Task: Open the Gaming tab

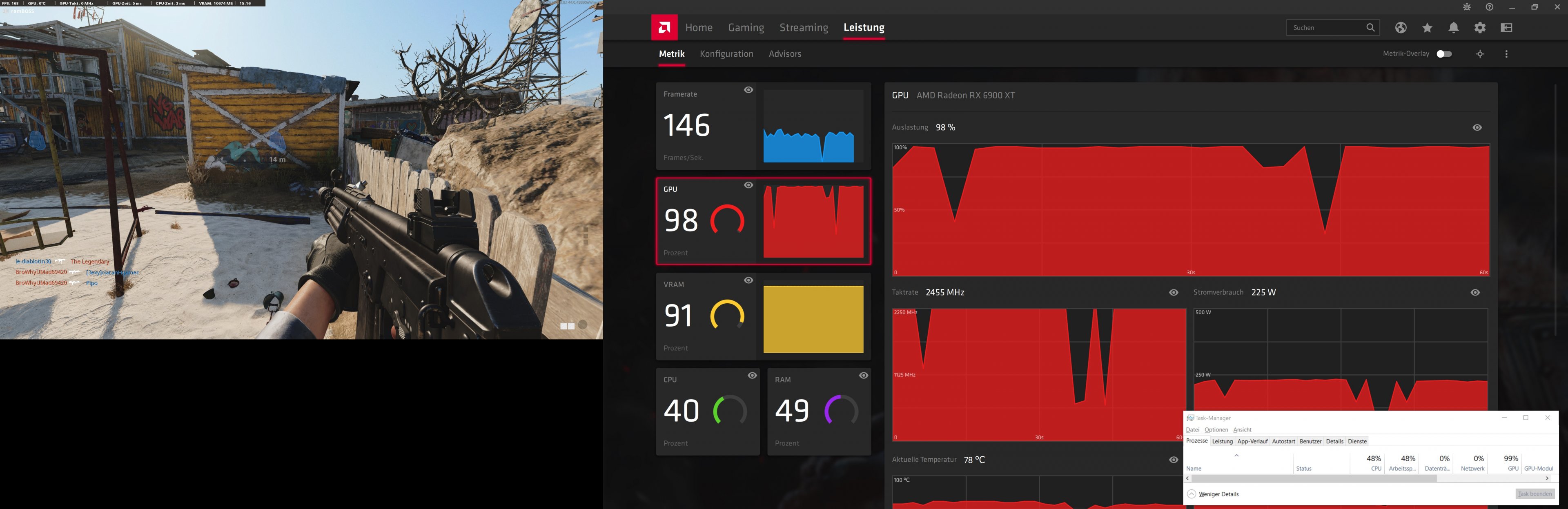Action: (x=746, y=27)
